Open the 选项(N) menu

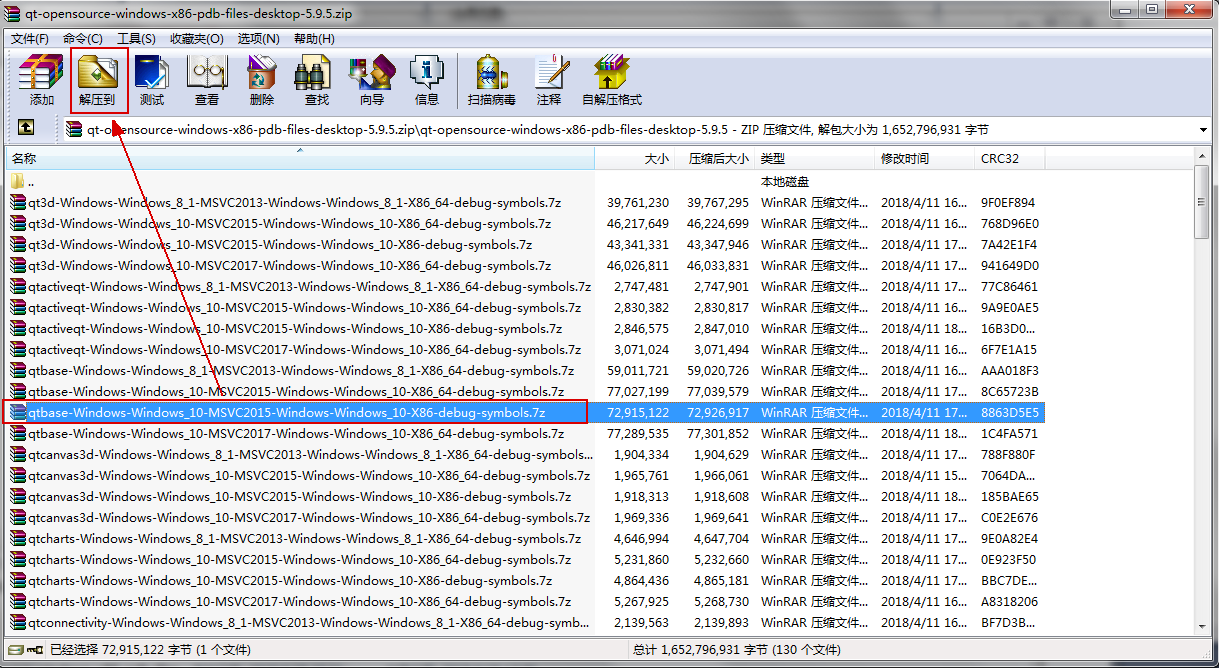coord(258,38)
